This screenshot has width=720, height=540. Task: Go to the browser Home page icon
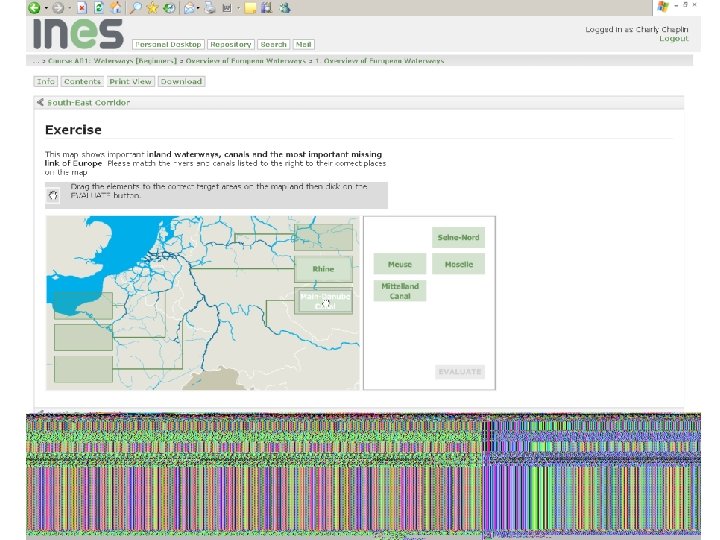pos(116,7)
